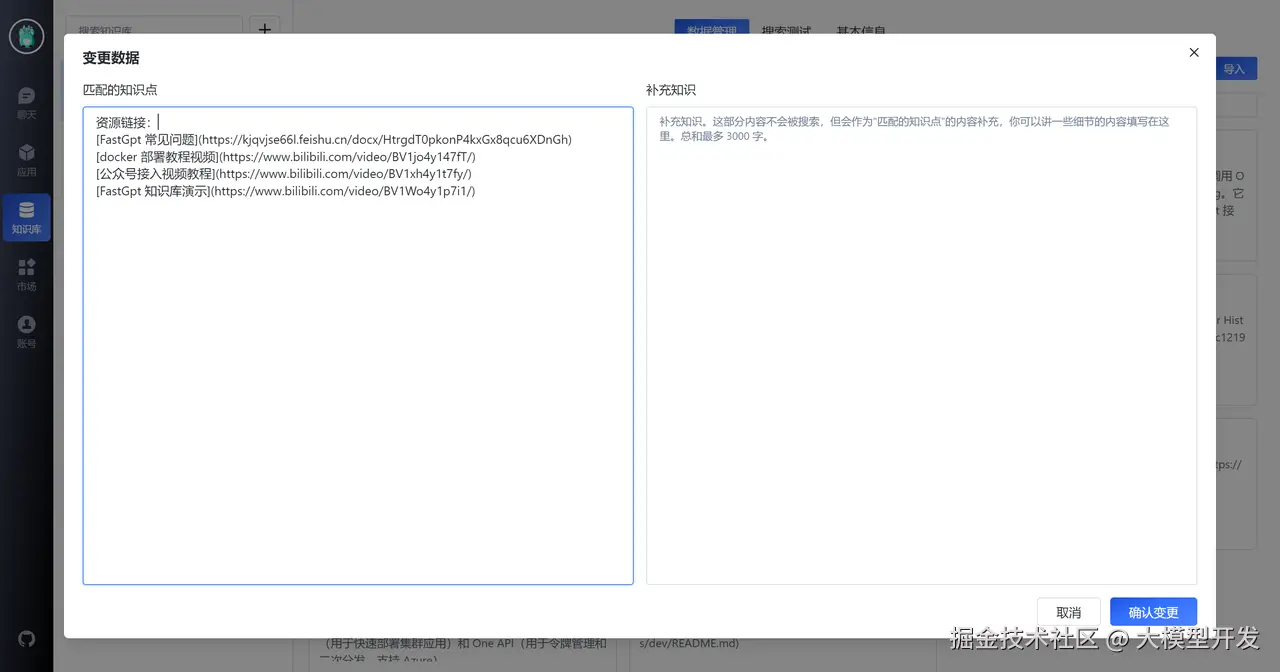Click the 取消 button
1280x672 pixels.
(x=1068, y=612)
